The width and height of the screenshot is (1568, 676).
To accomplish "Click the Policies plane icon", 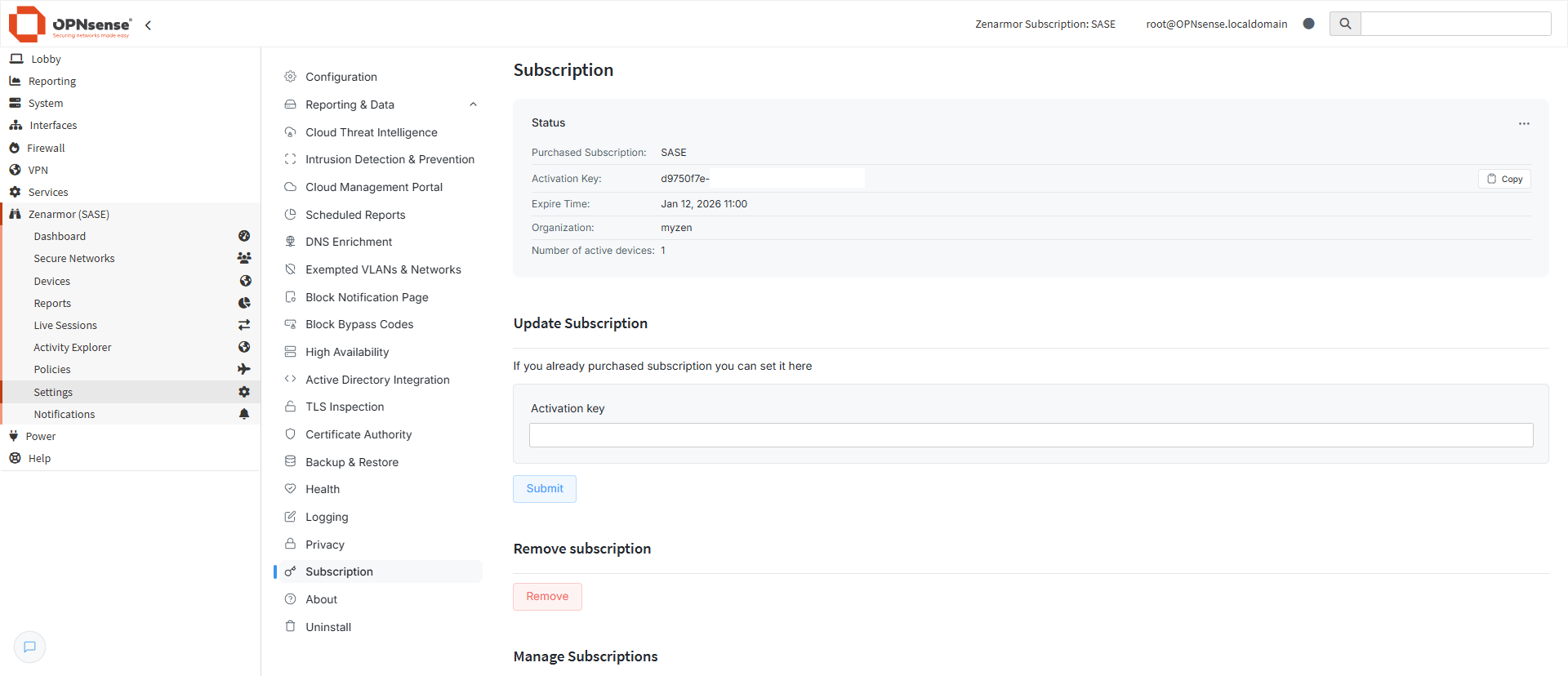I will pyautogui.click(x=244, y=369).
